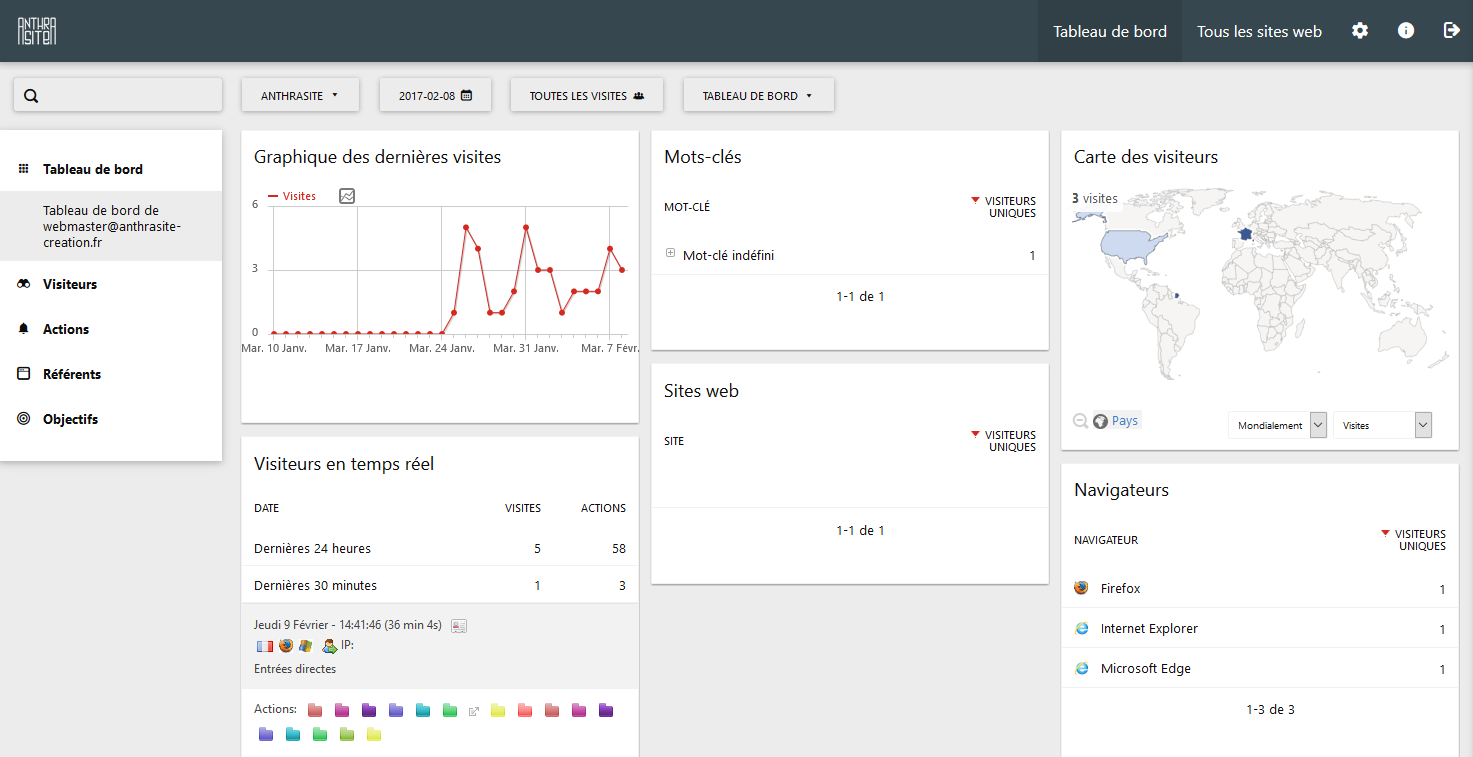Screen dimensions: 1473x757
Task: Click the Pays link under the map
Action: click(x=1124, y=421)
